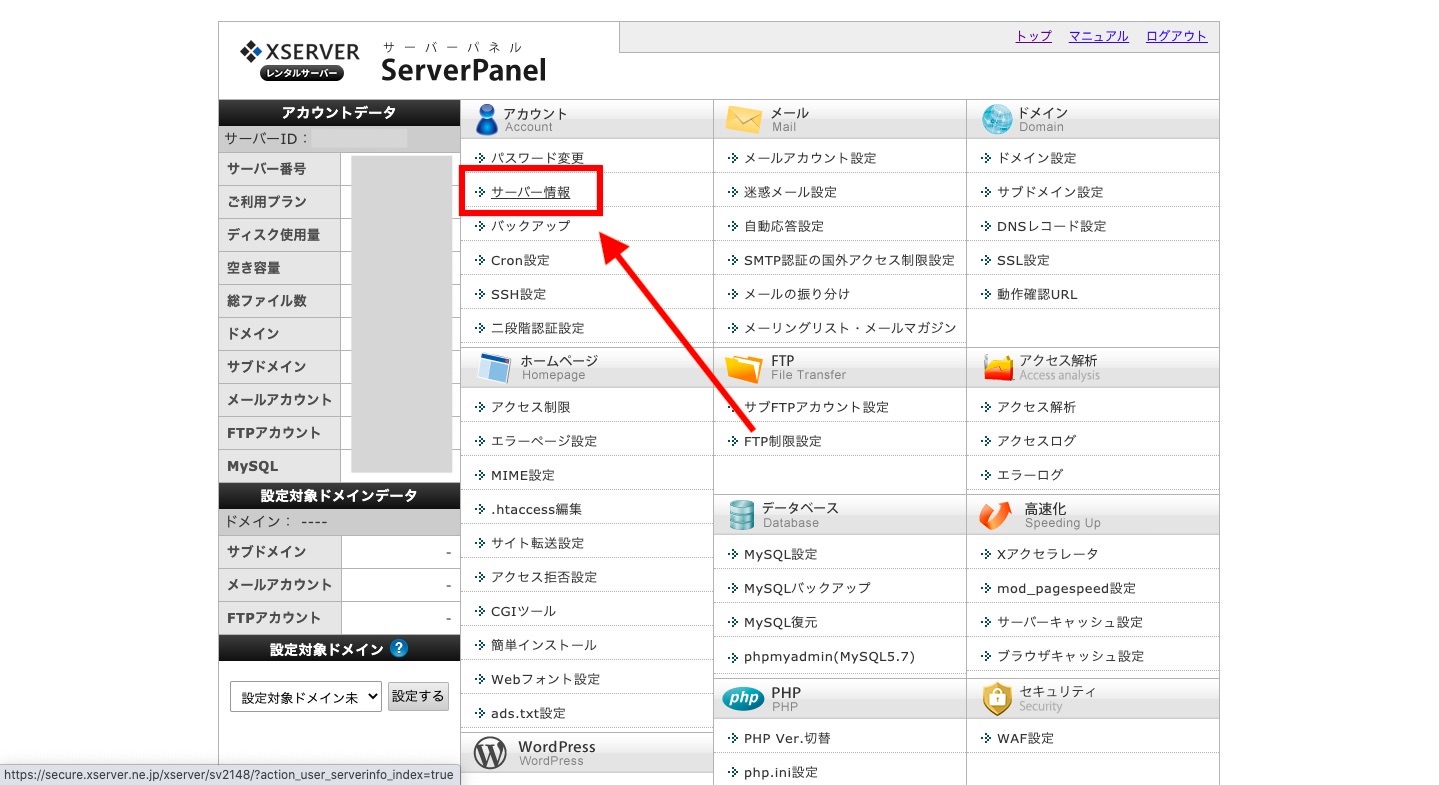Click the blue help question mark icon
This screenshot has width=1439, height=785.
399,648
